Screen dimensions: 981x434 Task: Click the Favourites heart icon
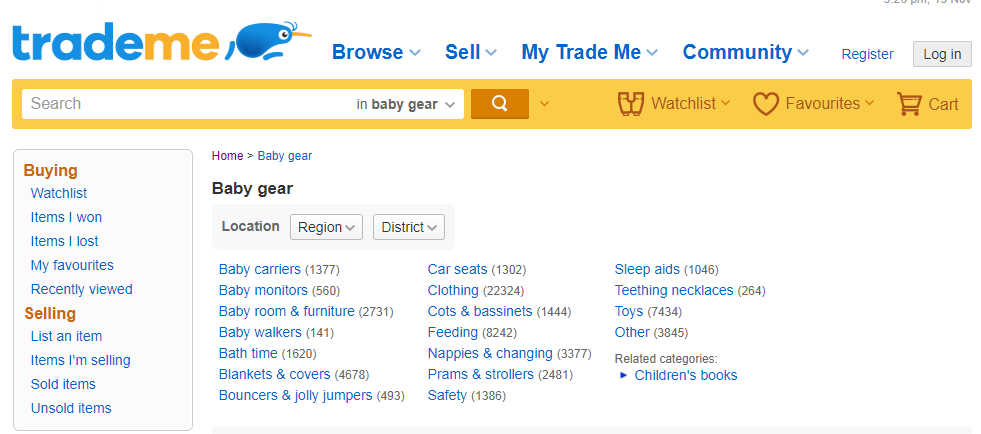click(x=766, y=104)
